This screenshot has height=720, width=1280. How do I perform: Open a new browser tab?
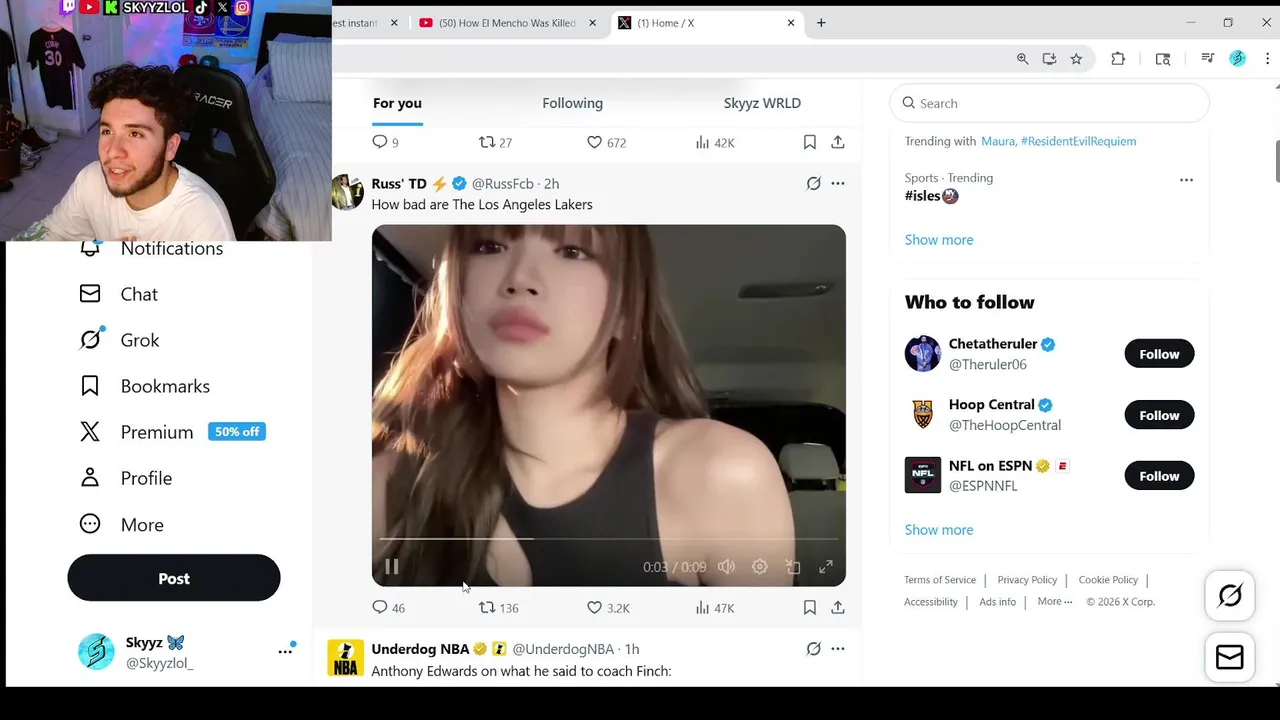click(821, 23)
